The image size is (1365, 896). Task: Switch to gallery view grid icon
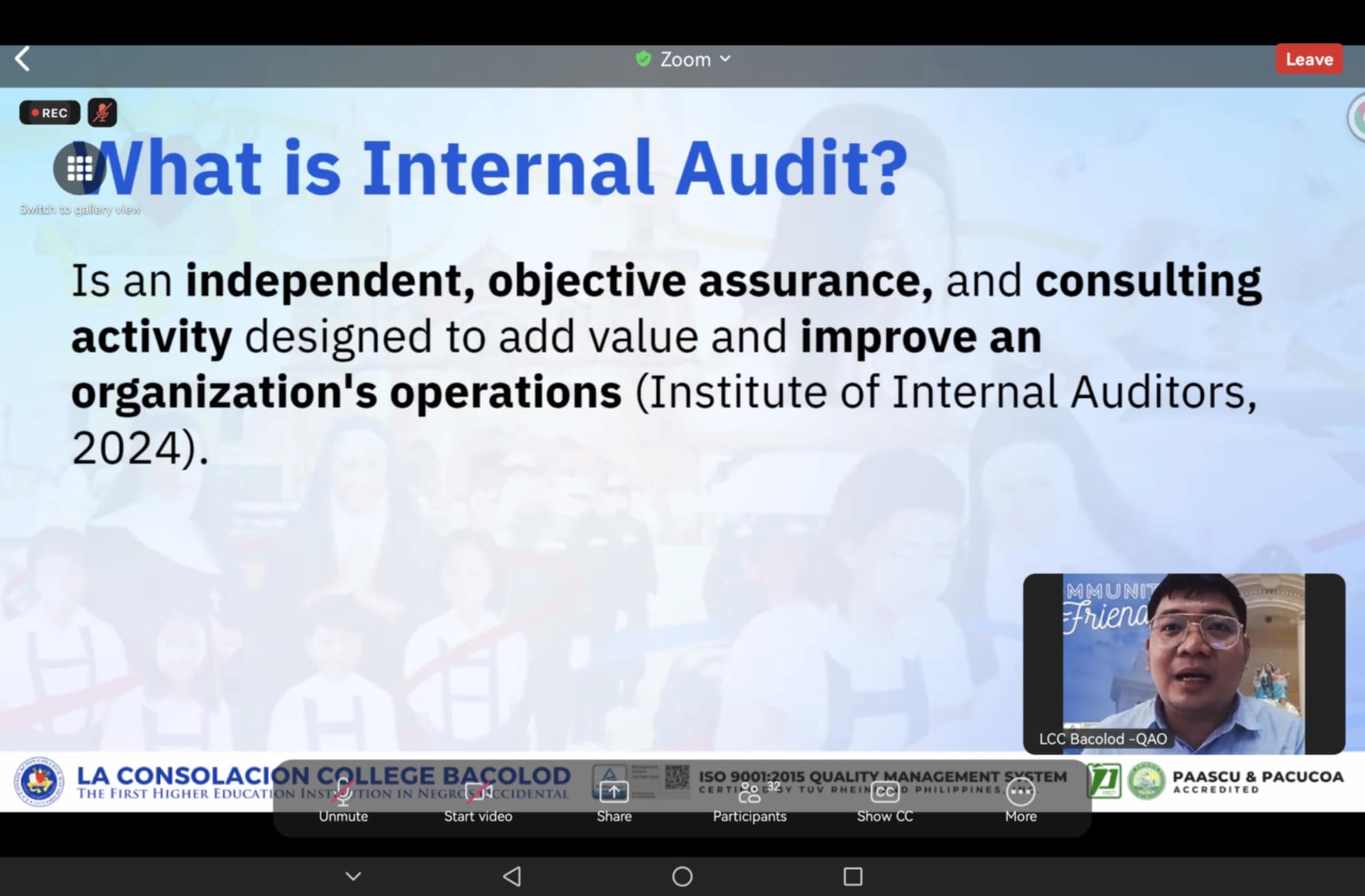(79, 169)
